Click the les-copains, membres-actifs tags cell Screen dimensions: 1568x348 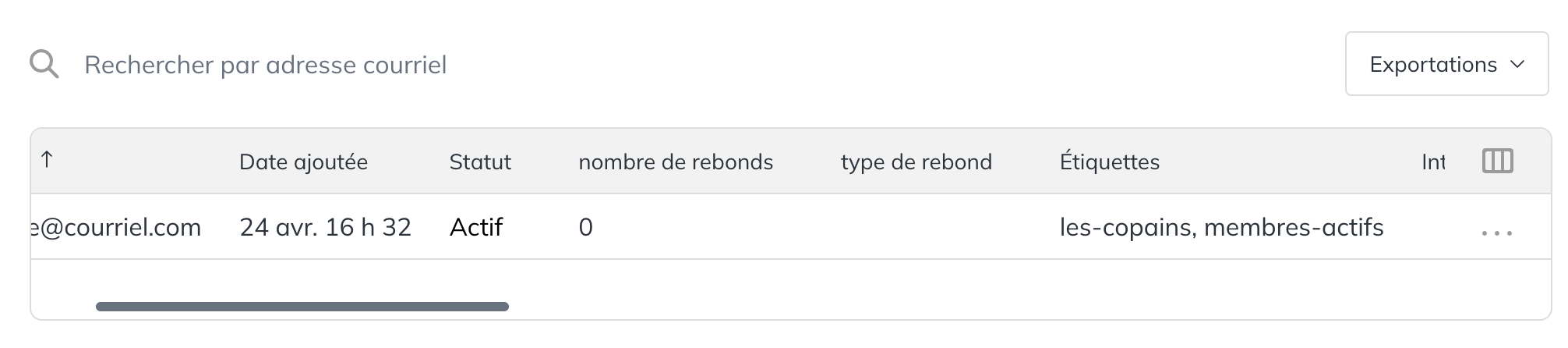(1221, 227)
